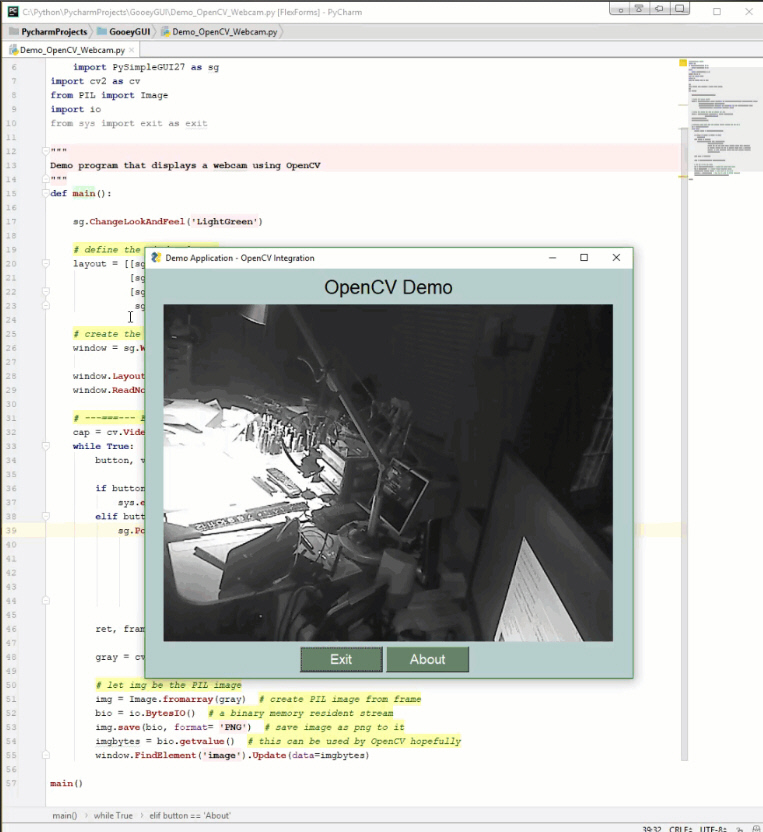763x832 pixels.
Task: Click the 'while True' code breadcrumb
Action: 113,816
